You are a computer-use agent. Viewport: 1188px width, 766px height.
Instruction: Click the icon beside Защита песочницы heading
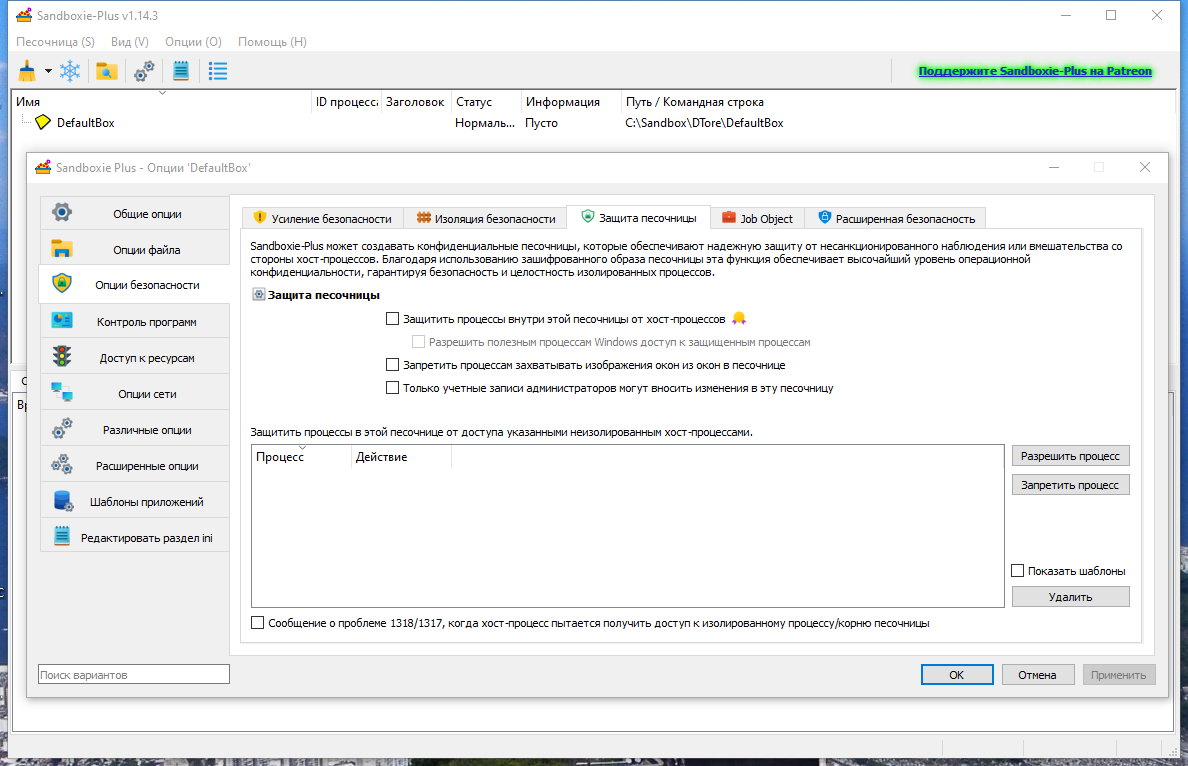[258, 295]
